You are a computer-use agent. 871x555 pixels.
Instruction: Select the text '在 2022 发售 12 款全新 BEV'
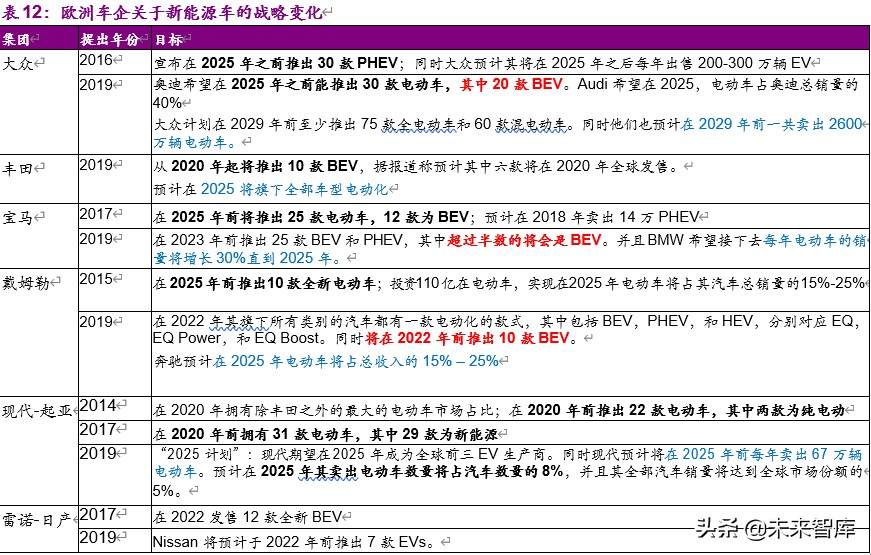click(x=248, y=517)
